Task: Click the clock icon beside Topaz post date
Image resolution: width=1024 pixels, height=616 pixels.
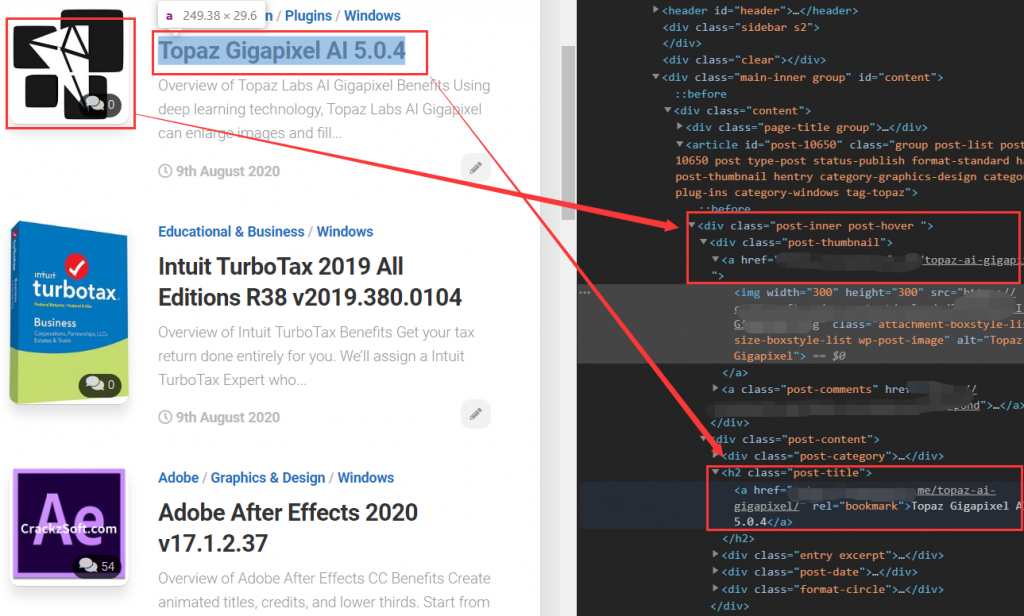Action: pos(165,171)
